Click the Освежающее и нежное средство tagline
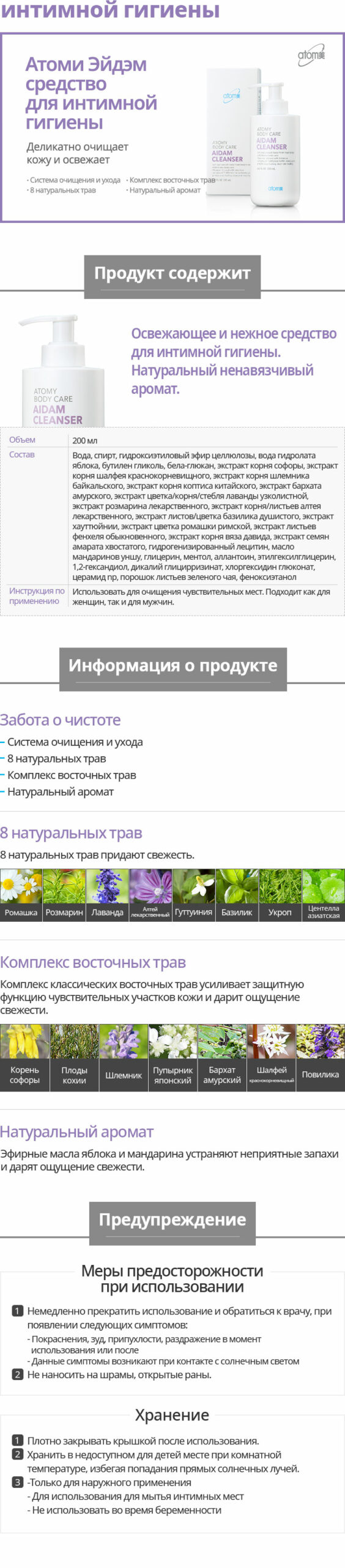Viewport: 345px width, 1568px height. click(234, 361)
